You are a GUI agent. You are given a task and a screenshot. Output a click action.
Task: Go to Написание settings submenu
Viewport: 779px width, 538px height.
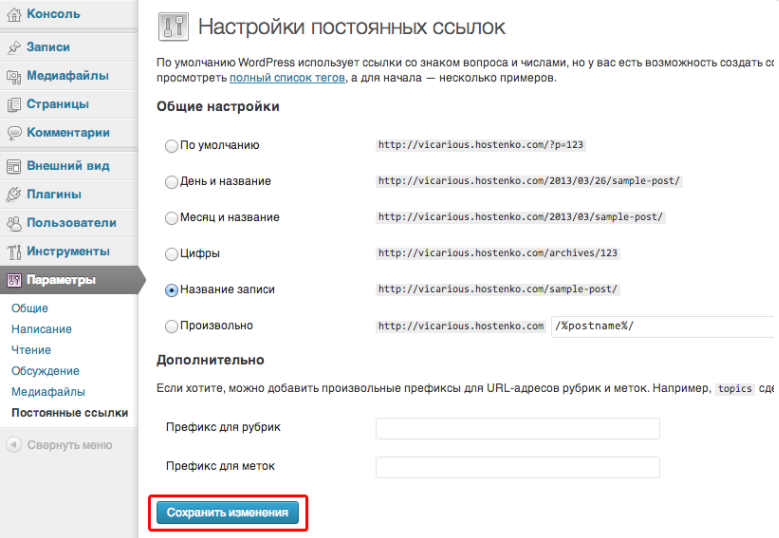coord(42,329)
